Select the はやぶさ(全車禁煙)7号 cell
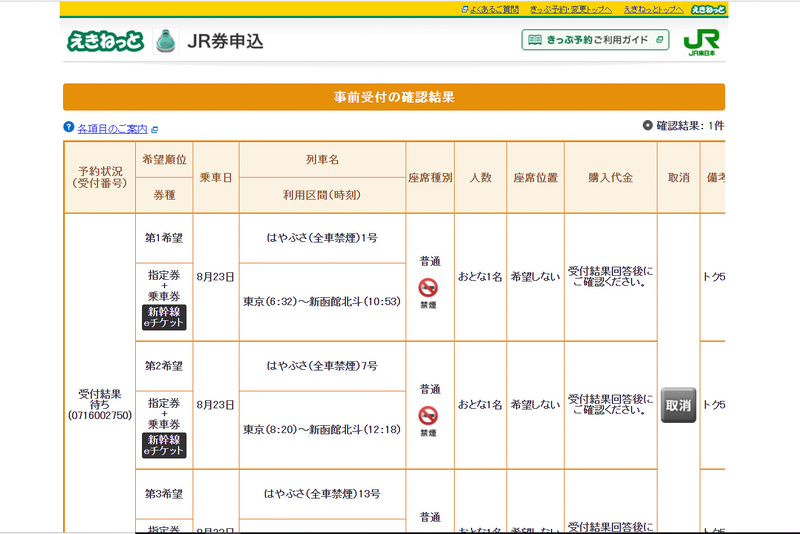 (x=322, y=366)
